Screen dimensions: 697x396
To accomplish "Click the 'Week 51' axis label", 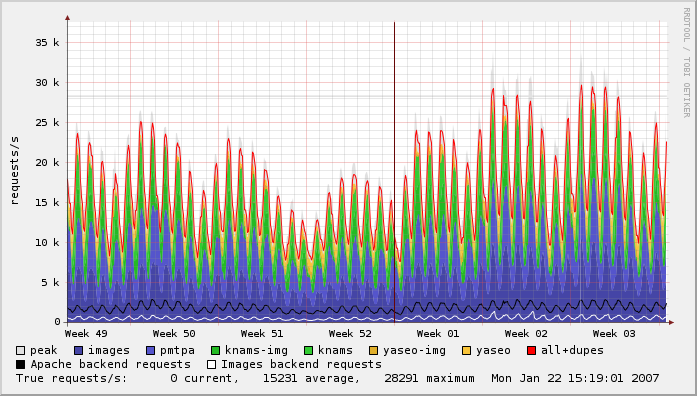I will (262, 334).
